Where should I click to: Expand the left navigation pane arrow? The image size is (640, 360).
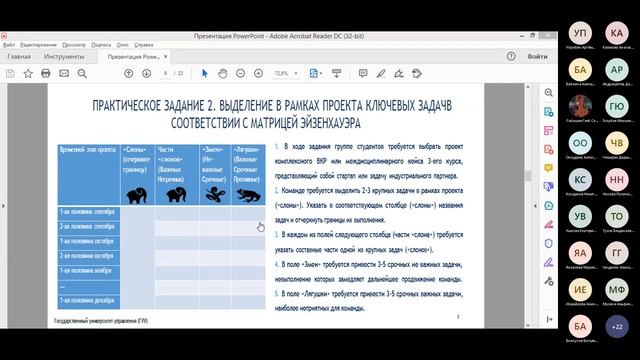click(x=3, y=206)
